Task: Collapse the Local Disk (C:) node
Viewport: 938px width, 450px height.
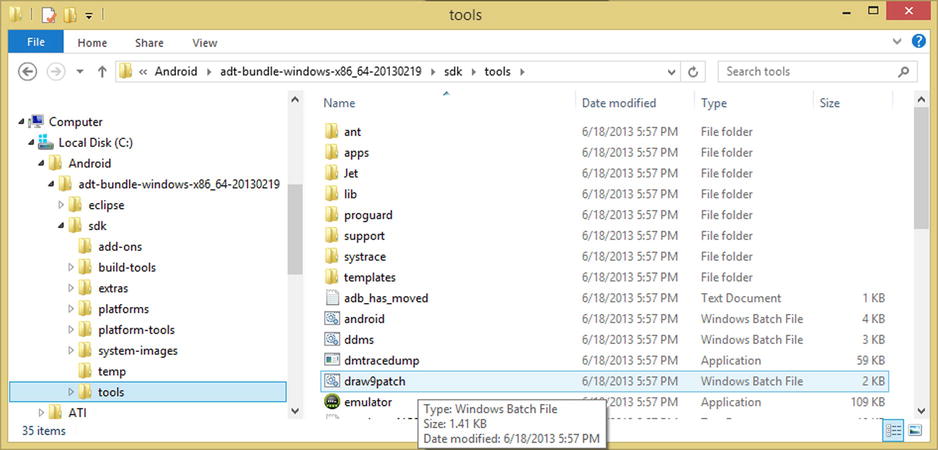Action: point(32,143)
